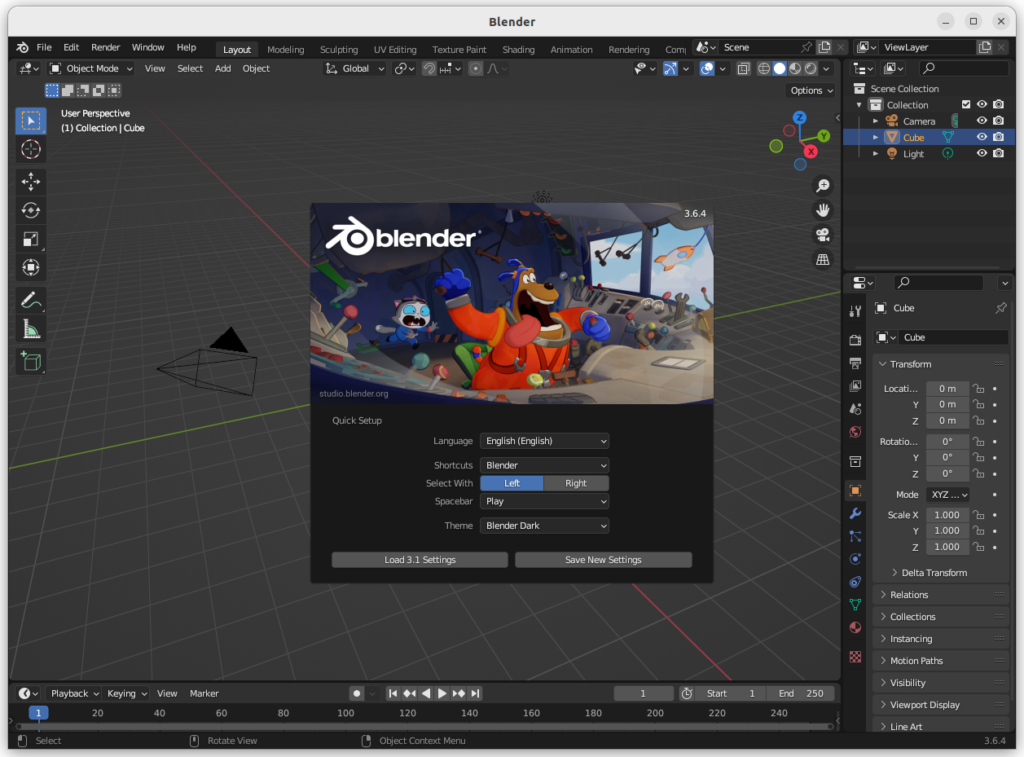
Task: Choose Right for Select With mouse button
Action: pos(576,482)
